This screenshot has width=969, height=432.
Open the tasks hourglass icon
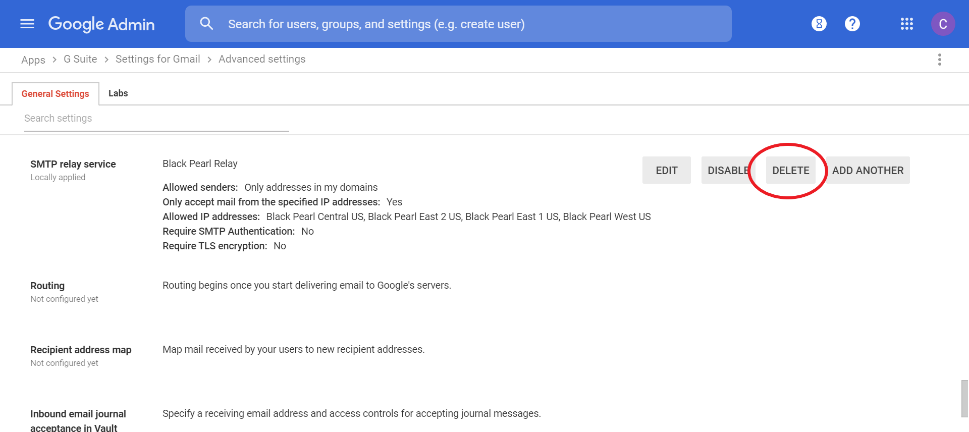[x=819, y=24]
